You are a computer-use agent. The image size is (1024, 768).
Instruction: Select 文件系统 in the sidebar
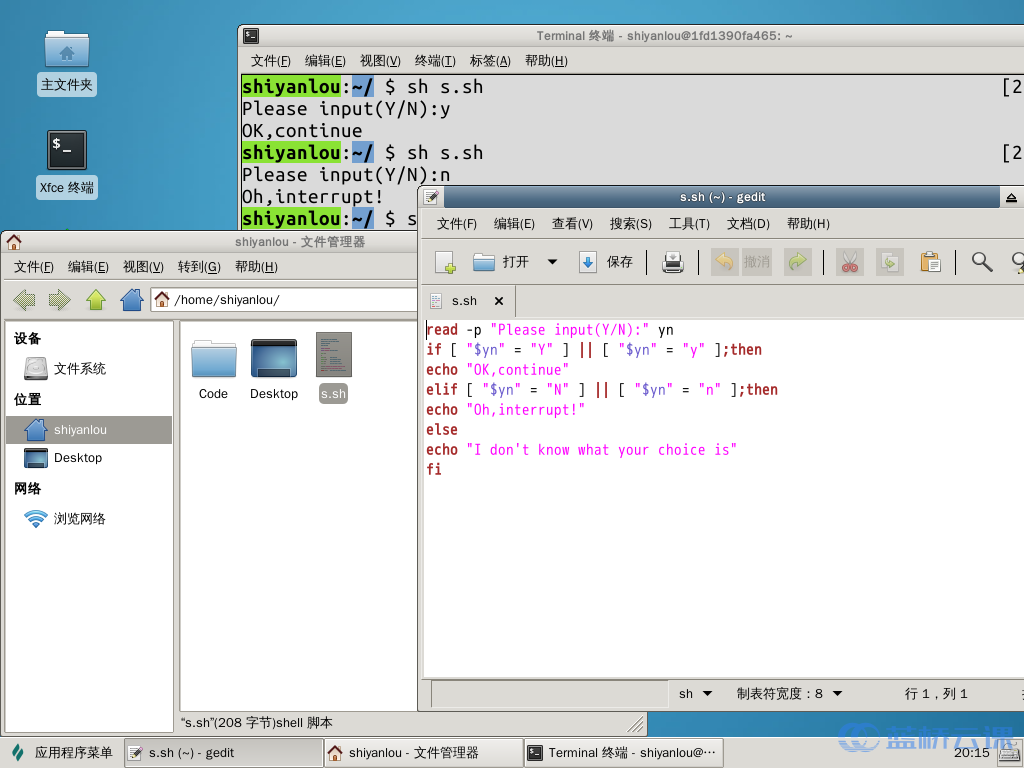(79, 369)
